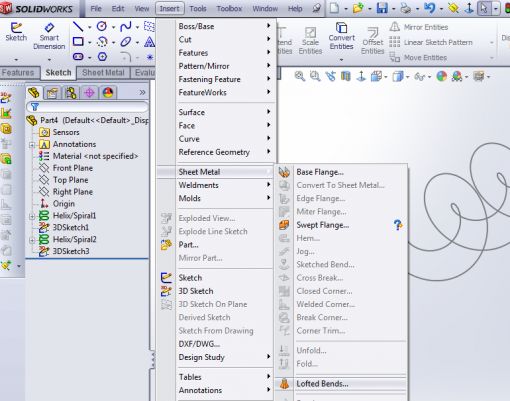Open the Rectangle tool dropdown arrow
Viewport: 510px width, 401px height.
pyautogui.click(x=89, y=42)
